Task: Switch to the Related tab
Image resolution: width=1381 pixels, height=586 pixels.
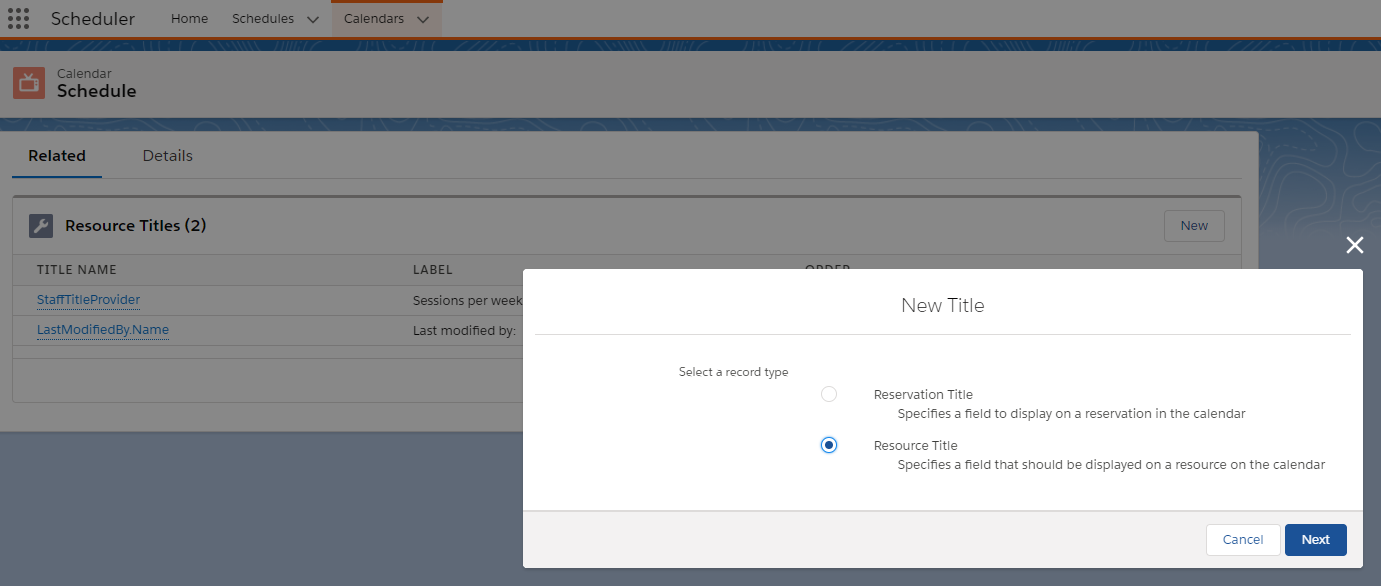Action: click(x=57, y=156)
